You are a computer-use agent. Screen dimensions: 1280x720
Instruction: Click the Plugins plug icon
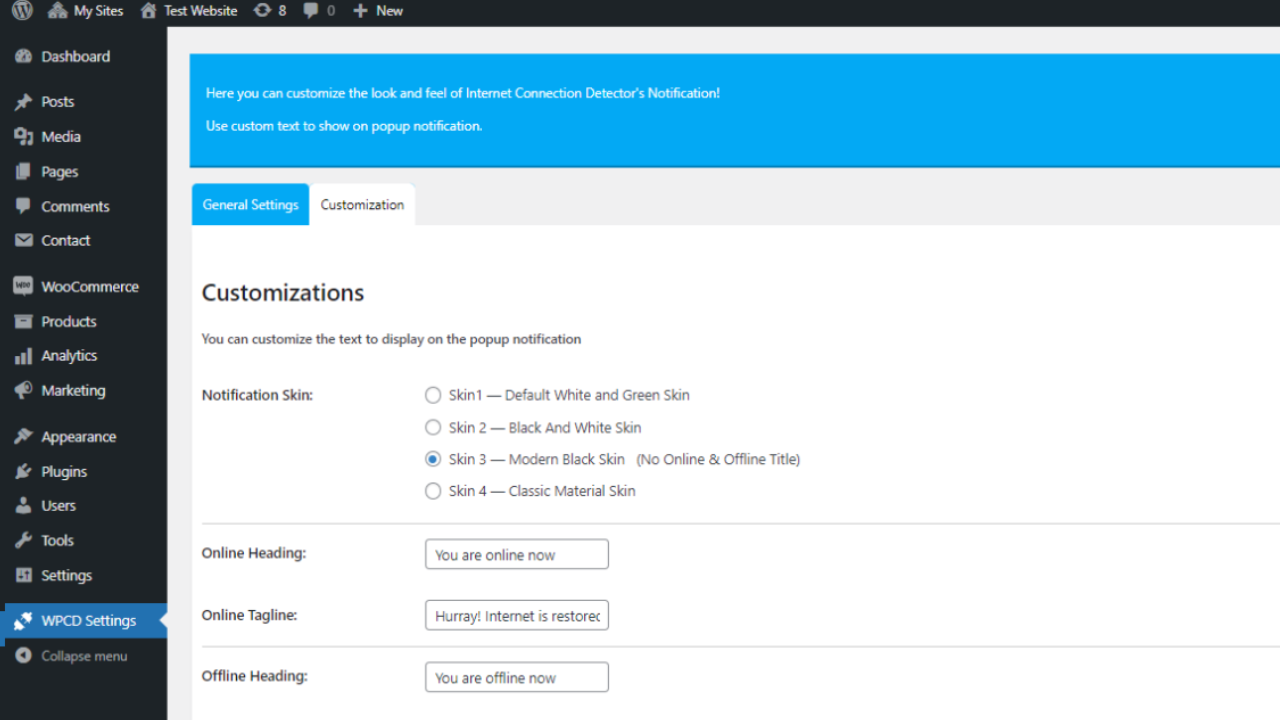[24, 472]
